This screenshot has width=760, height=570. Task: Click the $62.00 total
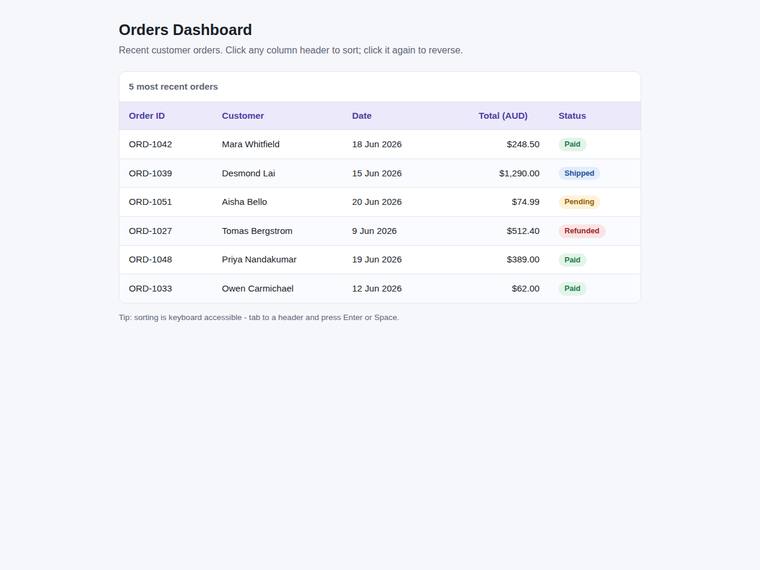(x=525, y=289)
